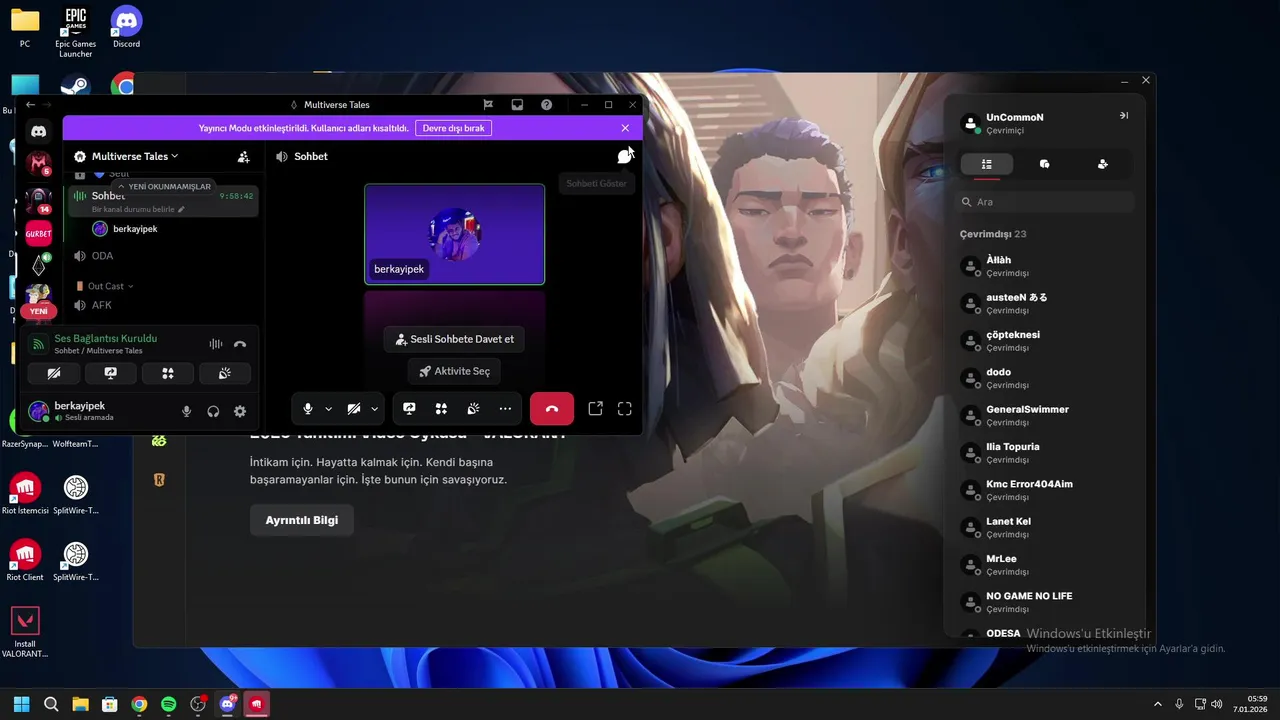The width and height of the screenshot is (1280, 720).
Task: Show chat via speech bubble icon
Action: (x=625, y=156)
